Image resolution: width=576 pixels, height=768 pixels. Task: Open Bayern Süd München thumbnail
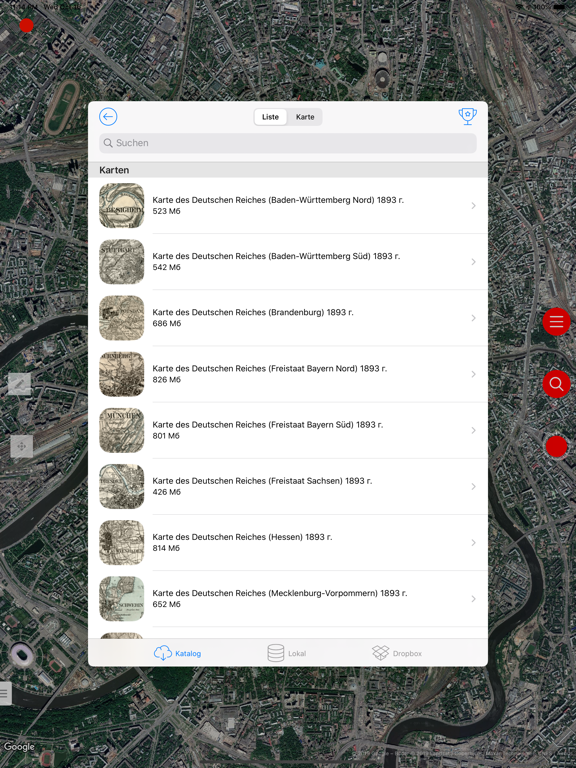(x=121, y=431)
